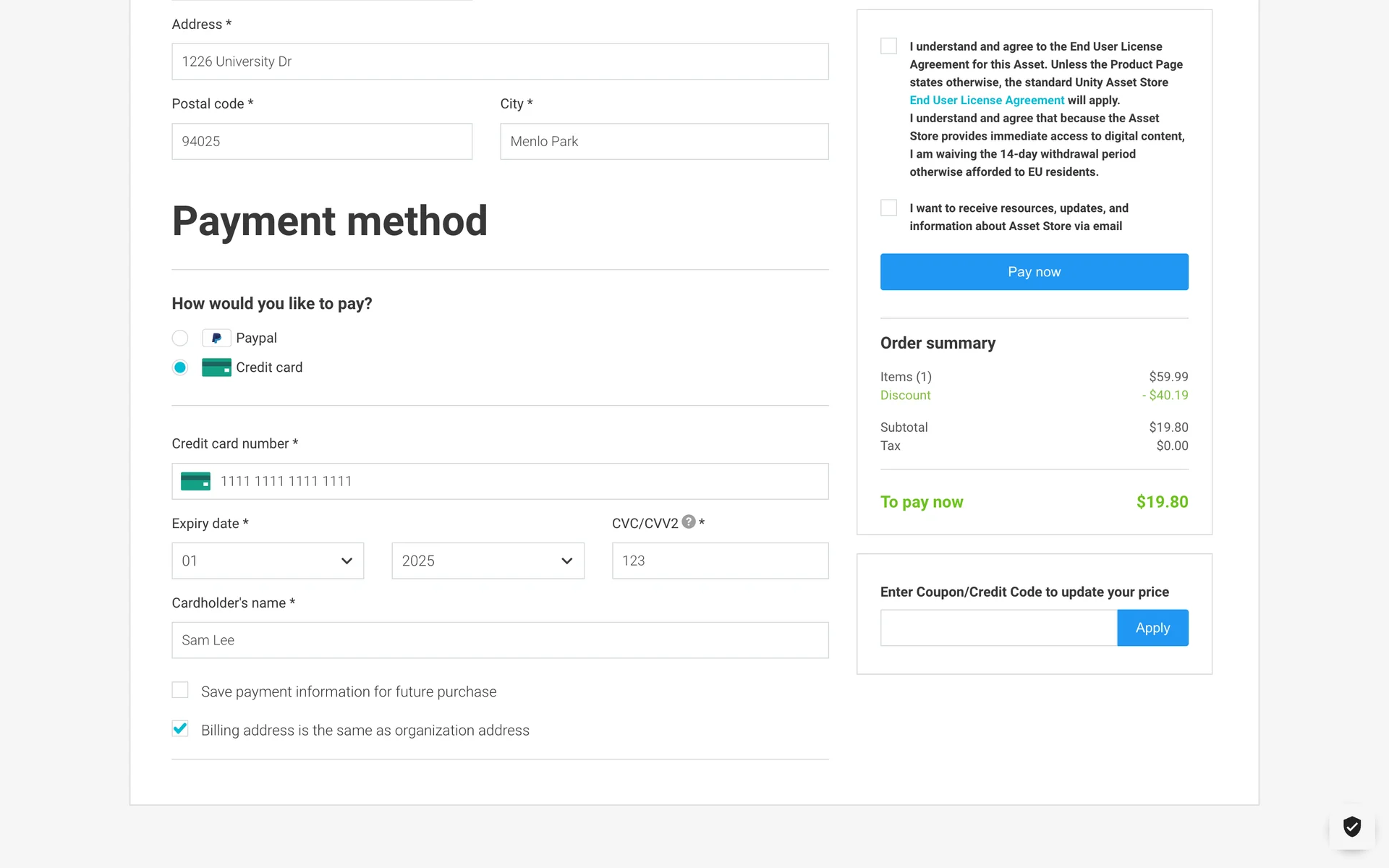Click the CVC/CVV2 help question mark icon
The width and height of the screenshot is (1389, 868).
689,522
